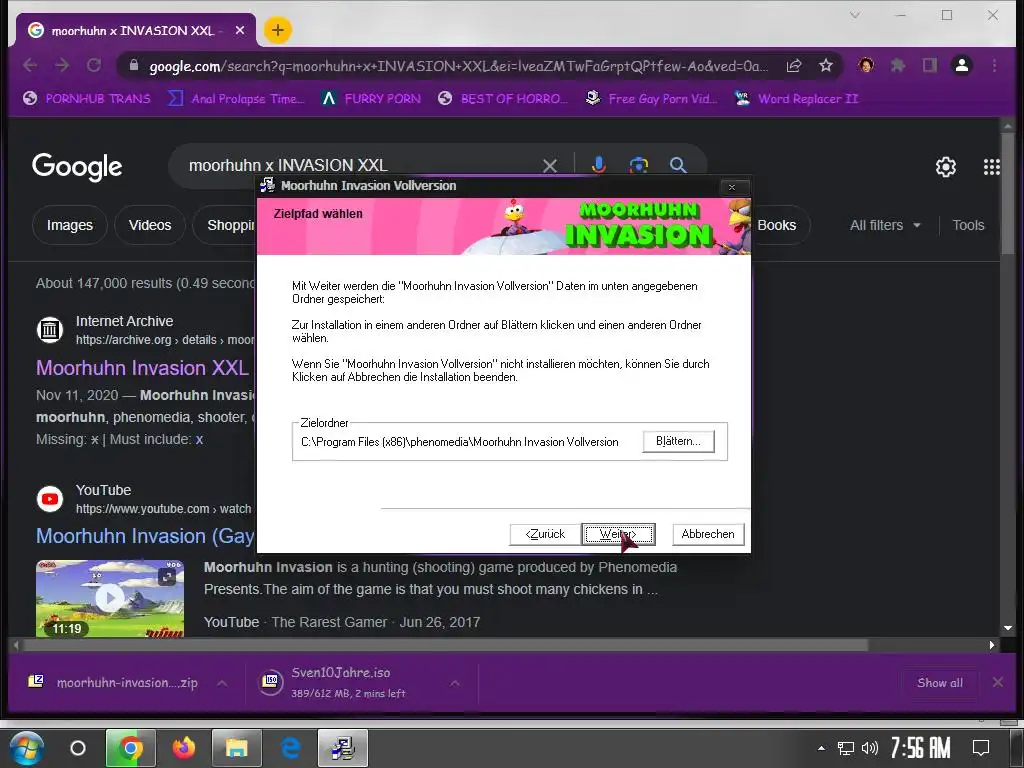Open the Google apps grid
Image resolution: width=1024 pixels, height=768 pixels.
991,167
